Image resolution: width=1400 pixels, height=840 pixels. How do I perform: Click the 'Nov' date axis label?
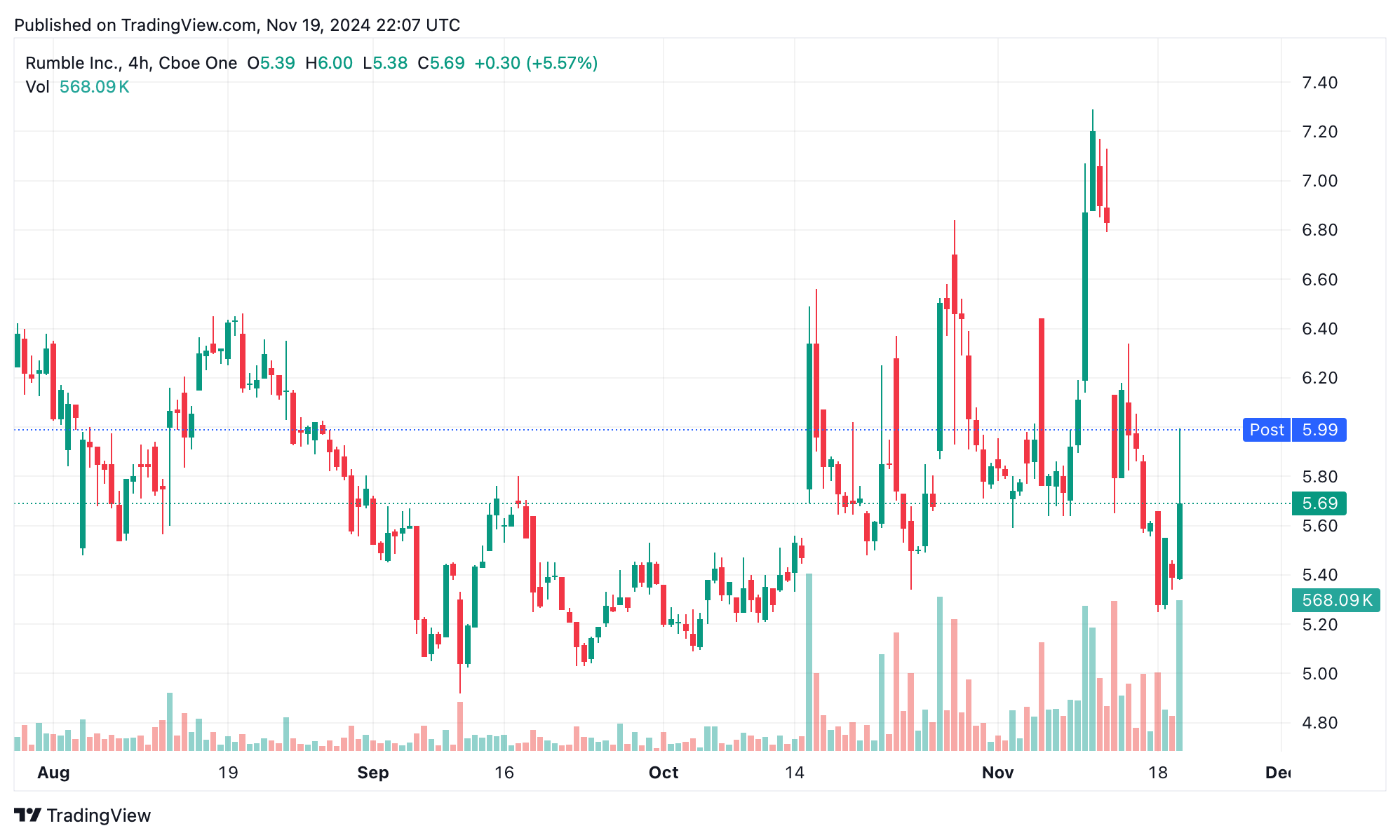tap(997, 773)
